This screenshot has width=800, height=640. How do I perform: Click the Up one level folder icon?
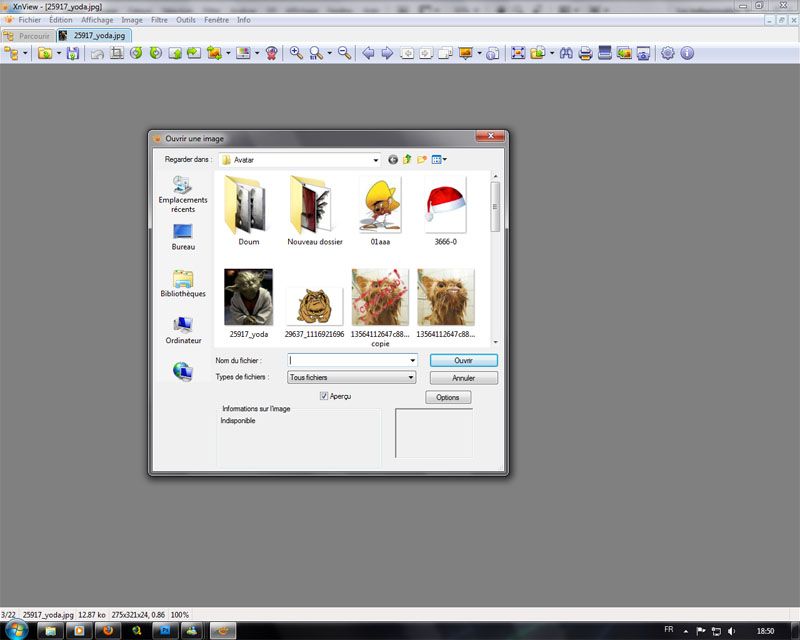coord(407,160)
